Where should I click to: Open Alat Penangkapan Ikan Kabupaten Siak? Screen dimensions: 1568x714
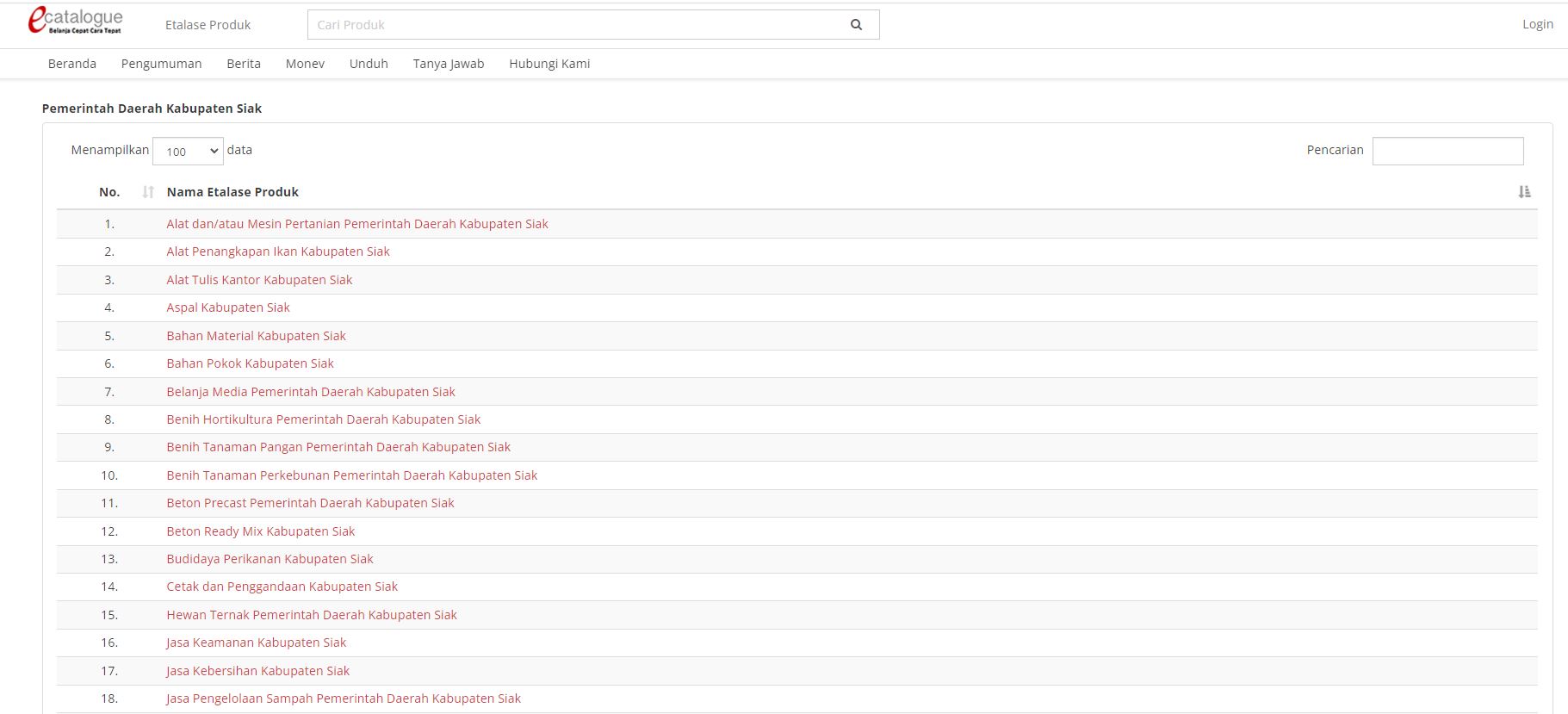coord(278,251)
